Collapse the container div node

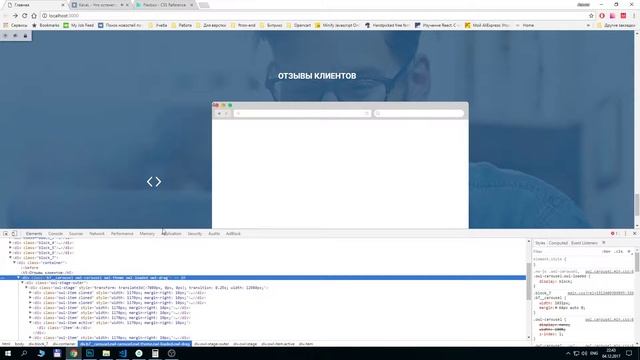pyautogui.click(x=14, y=262)
